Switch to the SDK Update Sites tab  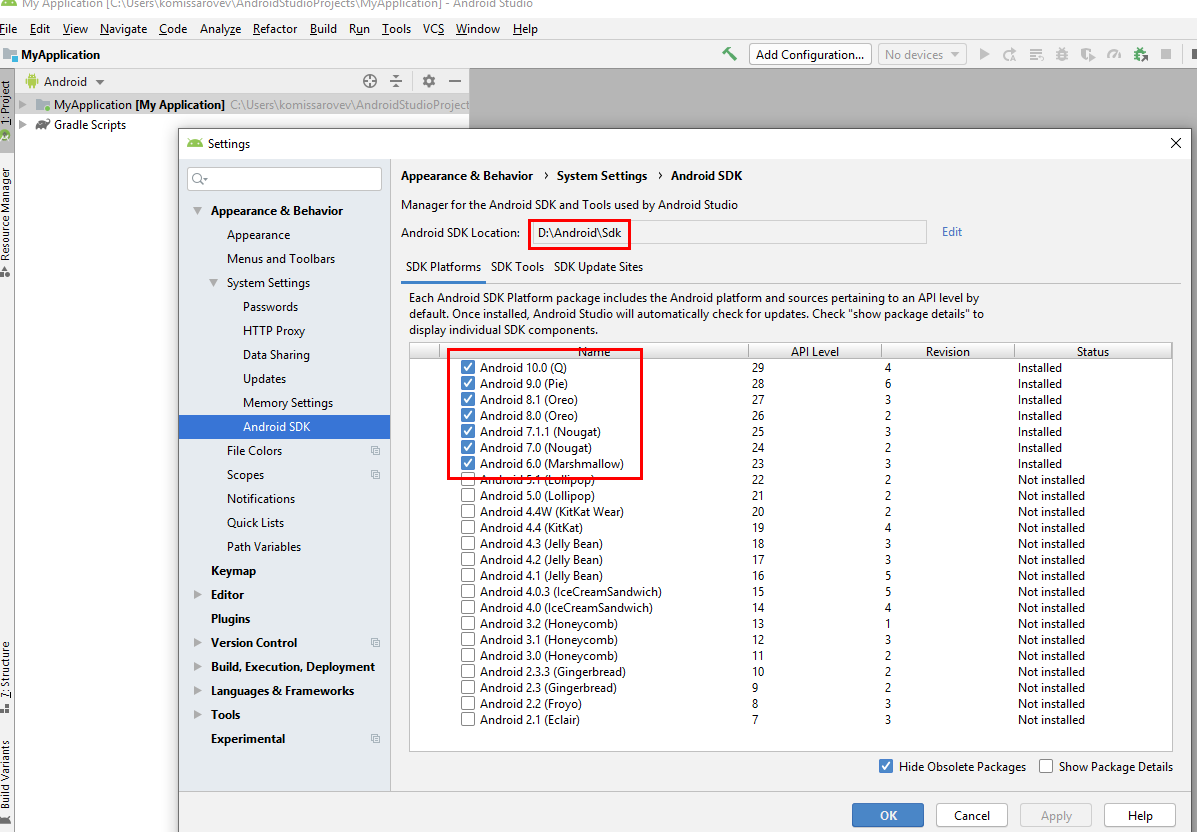click(x=598, y=266)
